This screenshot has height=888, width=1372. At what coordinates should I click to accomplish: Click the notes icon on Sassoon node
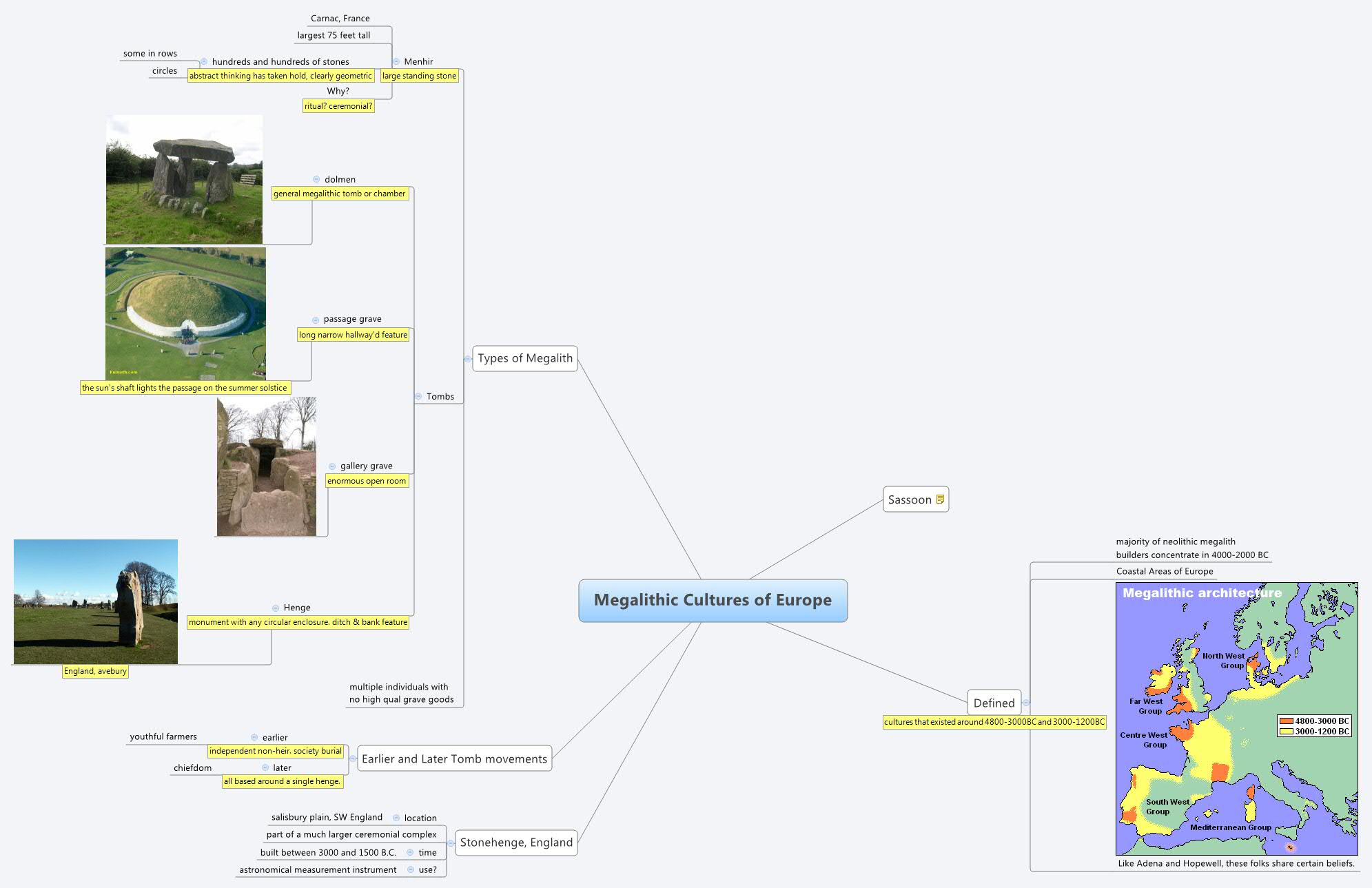coord(940,499)
